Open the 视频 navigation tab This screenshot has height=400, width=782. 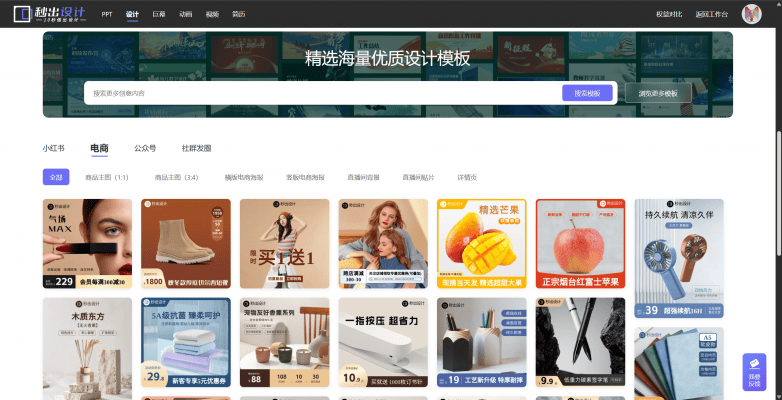click(212, 15)
